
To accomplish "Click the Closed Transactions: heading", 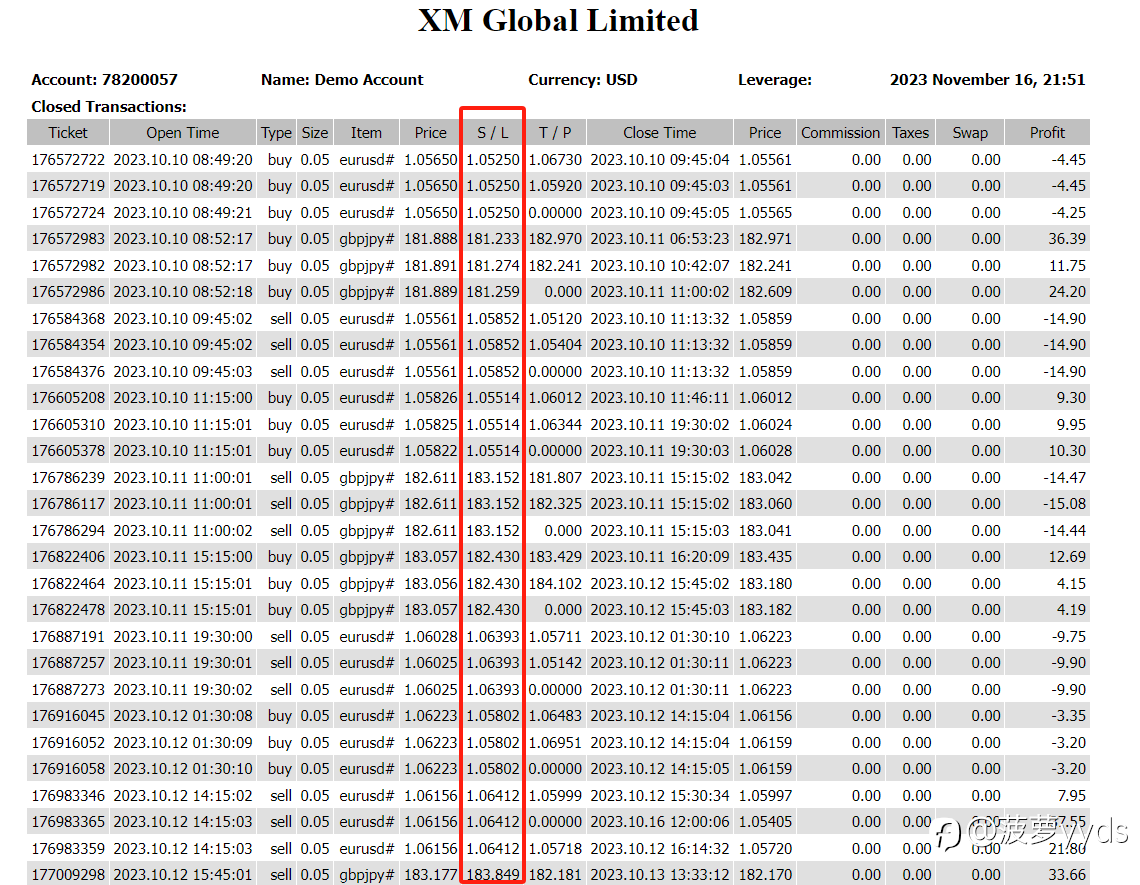I will point(108,106).
